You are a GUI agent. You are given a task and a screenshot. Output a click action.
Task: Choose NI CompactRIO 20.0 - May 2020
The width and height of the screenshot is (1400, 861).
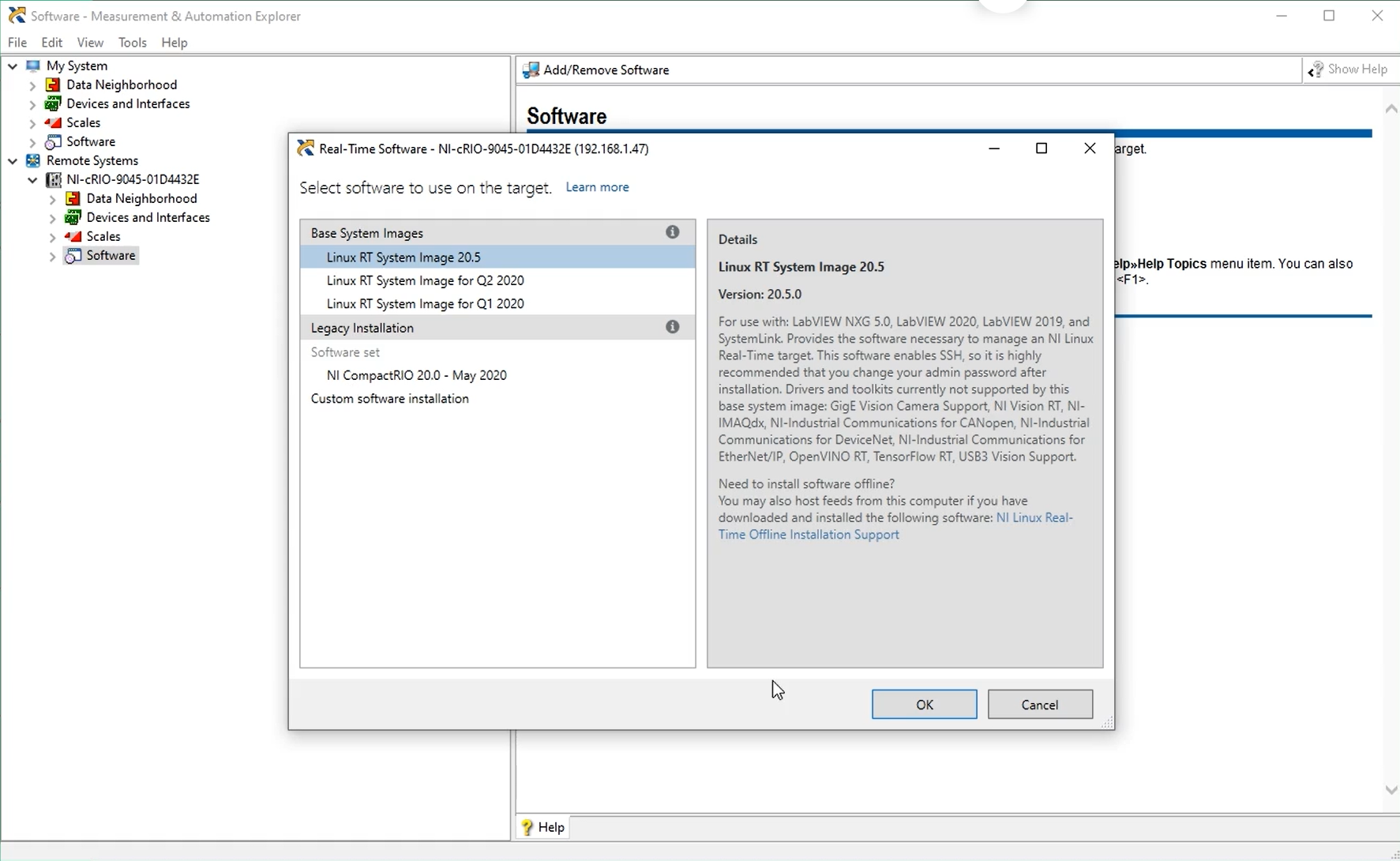click(x=416, y=375)
